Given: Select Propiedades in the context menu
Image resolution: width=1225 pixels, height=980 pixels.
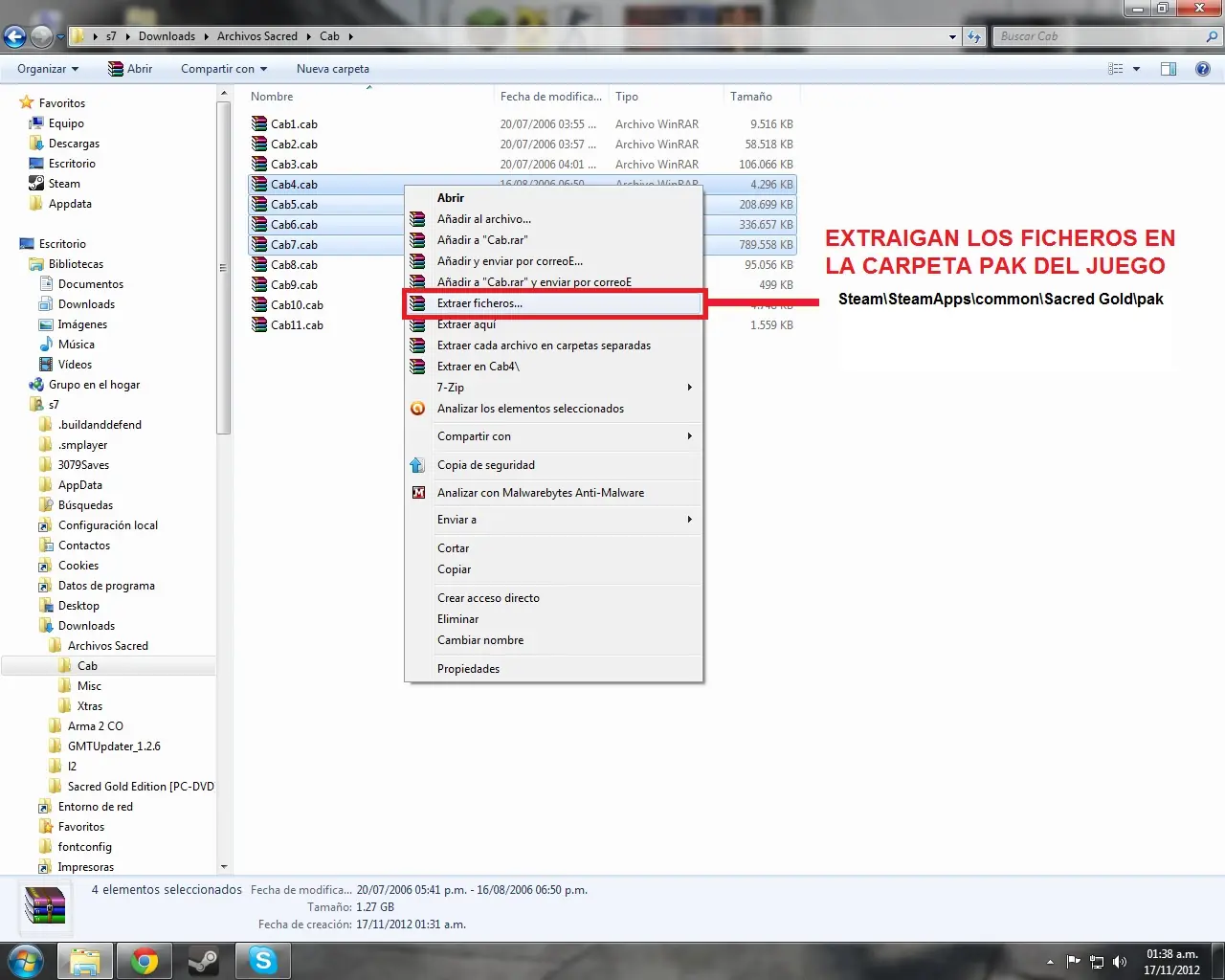Looking at the screenshot, I should [468, 669].
